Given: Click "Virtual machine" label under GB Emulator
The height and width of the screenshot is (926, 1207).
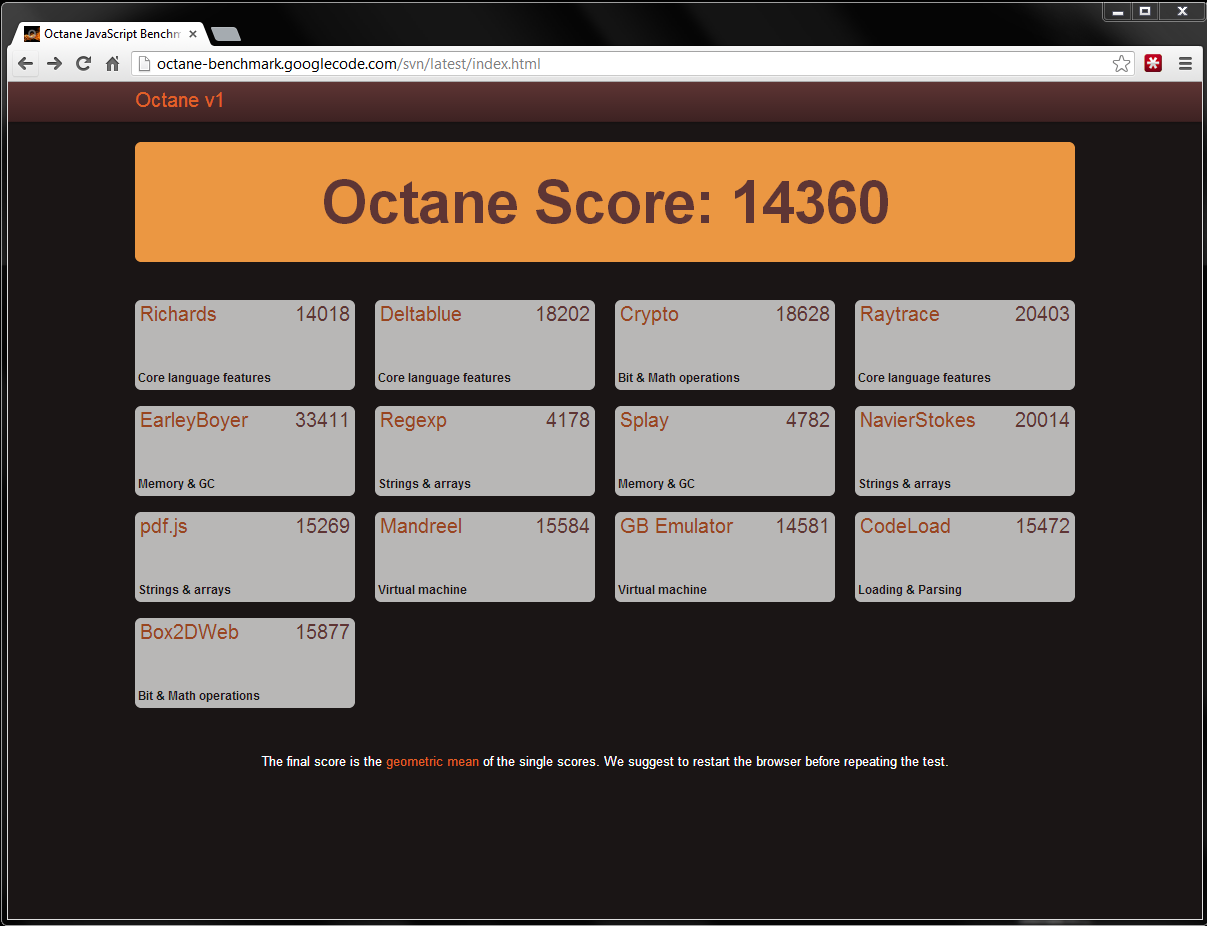Looking at the screenshot, I should [x=662, y=590].
